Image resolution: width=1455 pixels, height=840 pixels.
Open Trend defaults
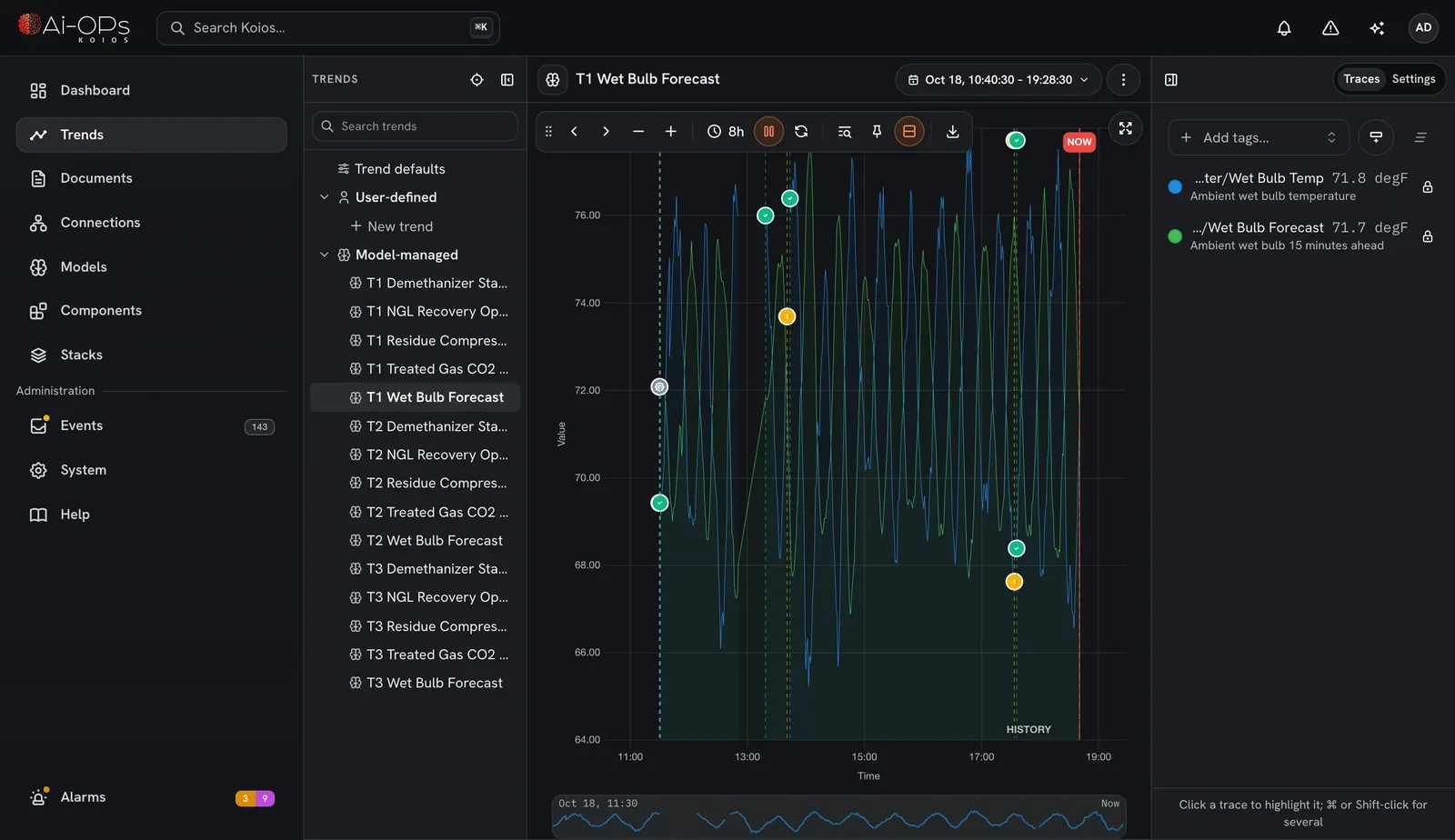[x=391, y=169]
